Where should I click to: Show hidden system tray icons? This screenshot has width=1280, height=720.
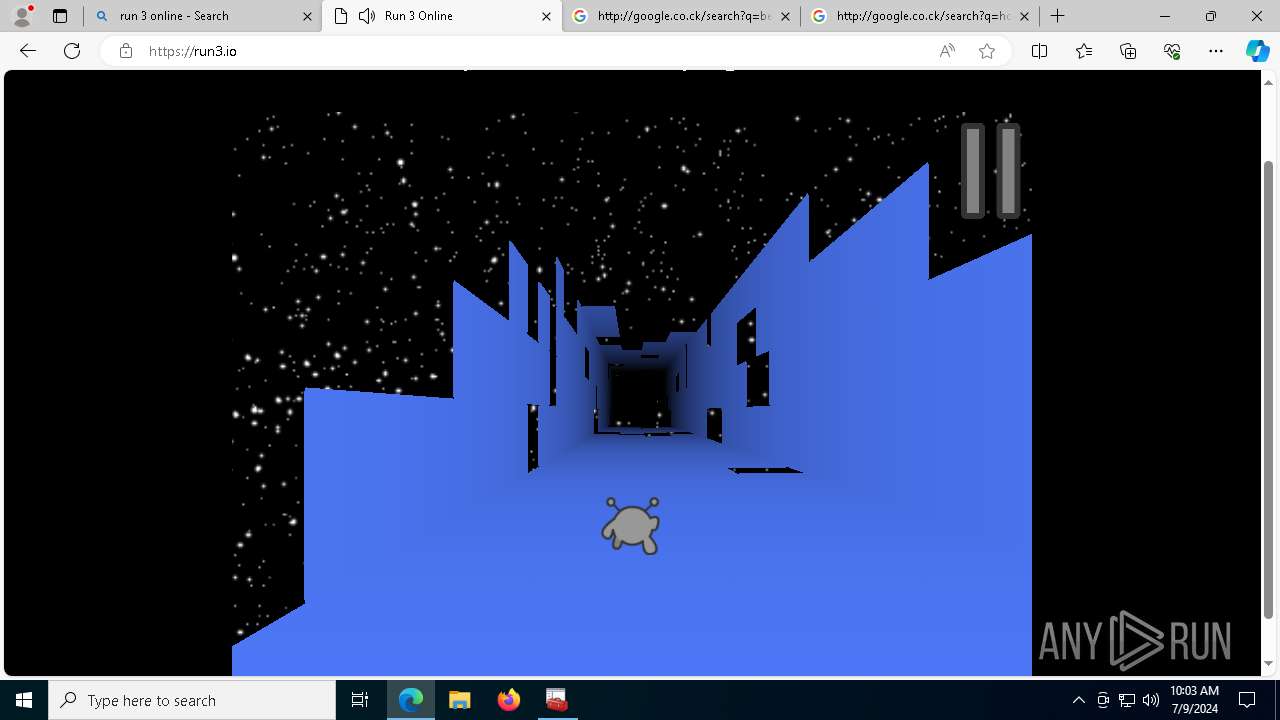(1078, 700)
